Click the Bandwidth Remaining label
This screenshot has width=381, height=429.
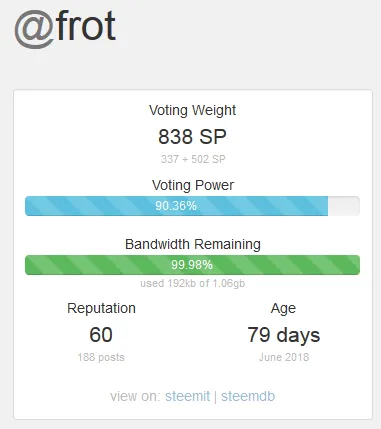coord(193,244)
